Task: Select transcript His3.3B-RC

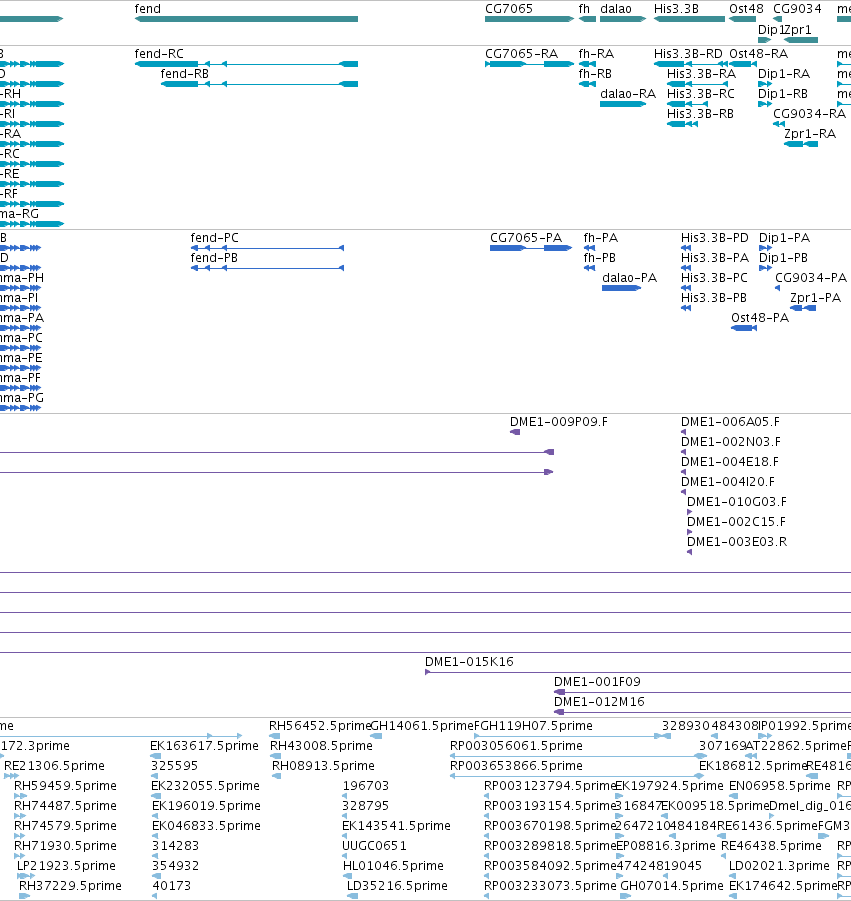Action: point(687,104)
